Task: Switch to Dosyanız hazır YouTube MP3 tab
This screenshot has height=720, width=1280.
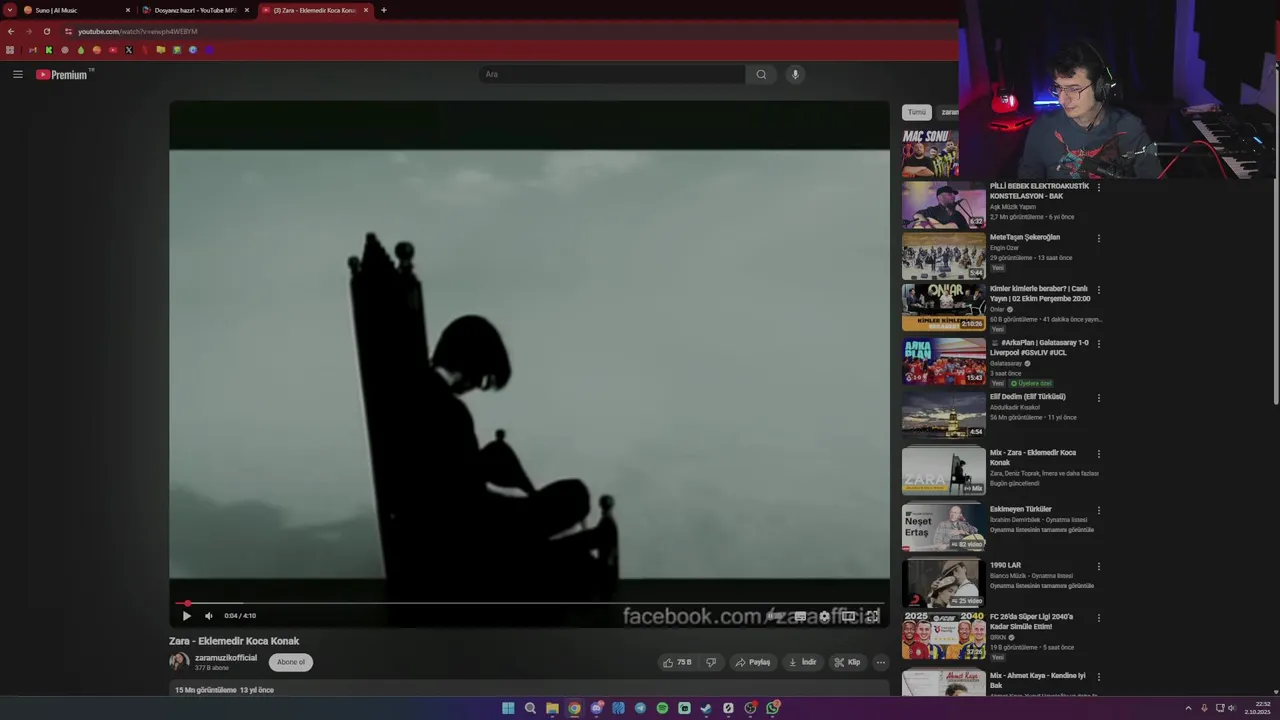Action: point(196,10)
